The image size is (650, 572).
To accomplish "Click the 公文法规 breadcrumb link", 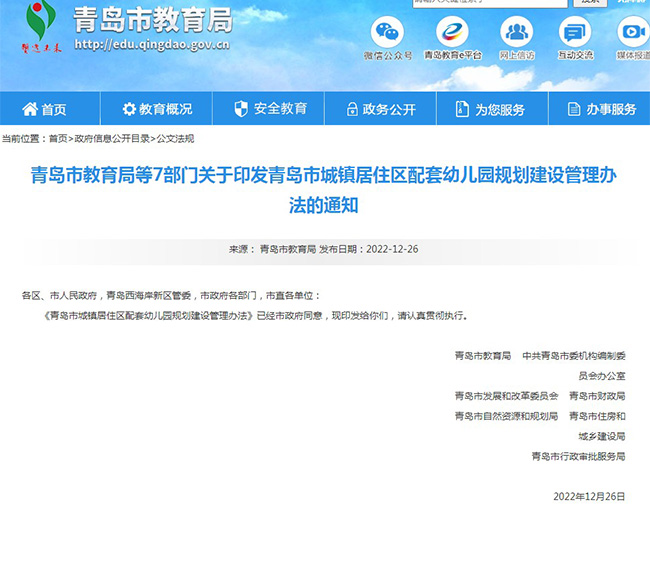I will coord(175,139).
